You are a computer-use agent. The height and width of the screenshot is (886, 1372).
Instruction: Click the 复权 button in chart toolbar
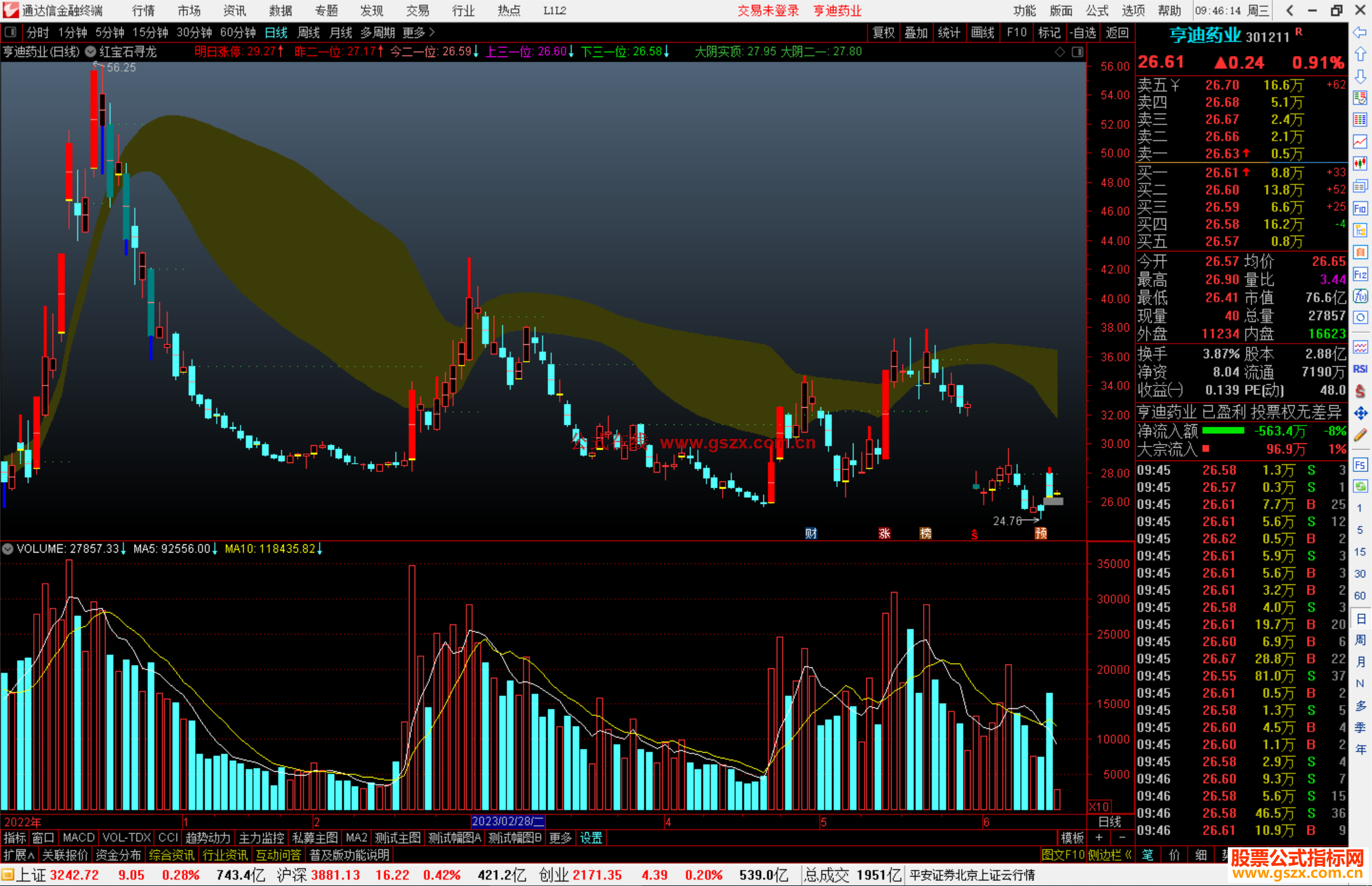pos(883,32)
